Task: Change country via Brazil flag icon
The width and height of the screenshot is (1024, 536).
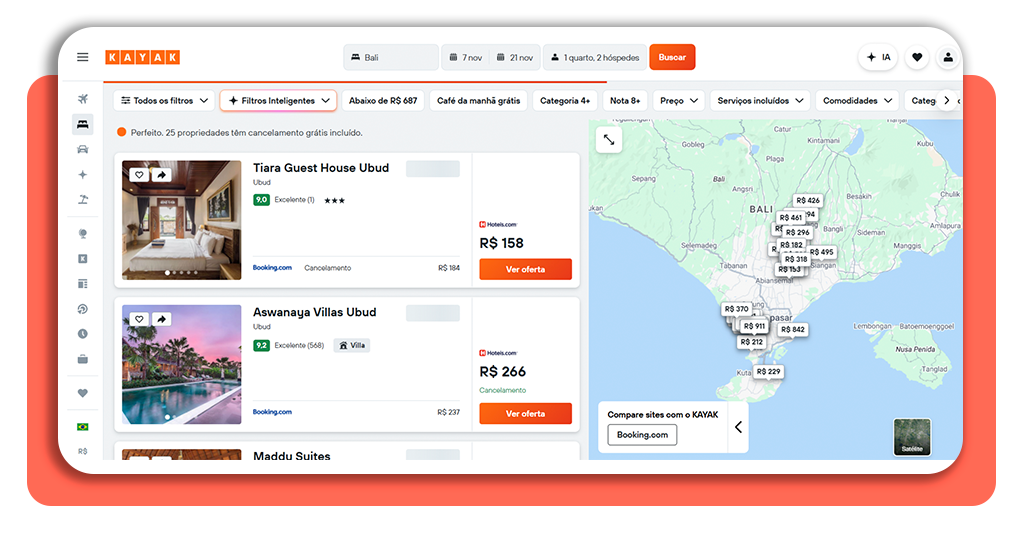Action: pos(82,427)
